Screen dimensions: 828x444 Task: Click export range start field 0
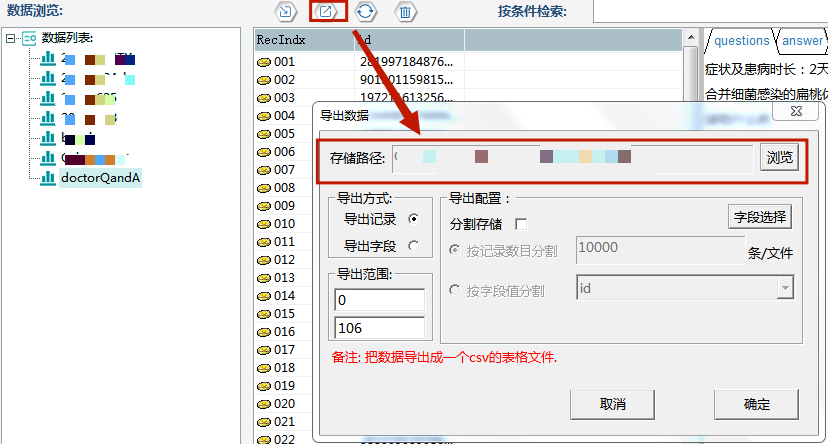(x=380, y=300)
